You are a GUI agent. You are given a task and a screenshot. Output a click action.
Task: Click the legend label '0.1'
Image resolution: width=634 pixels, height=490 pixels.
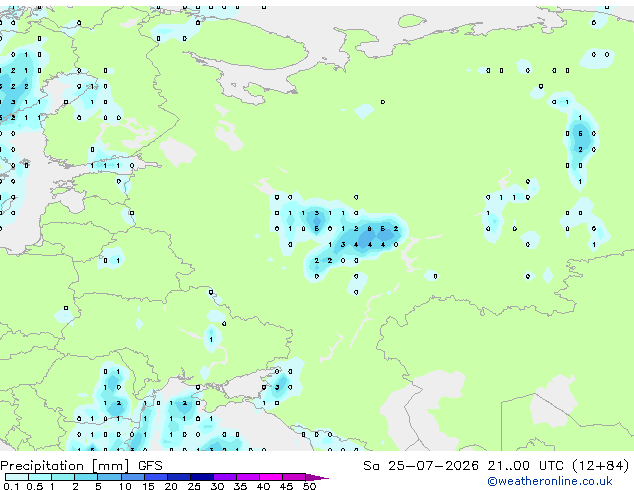coord(11,486)
